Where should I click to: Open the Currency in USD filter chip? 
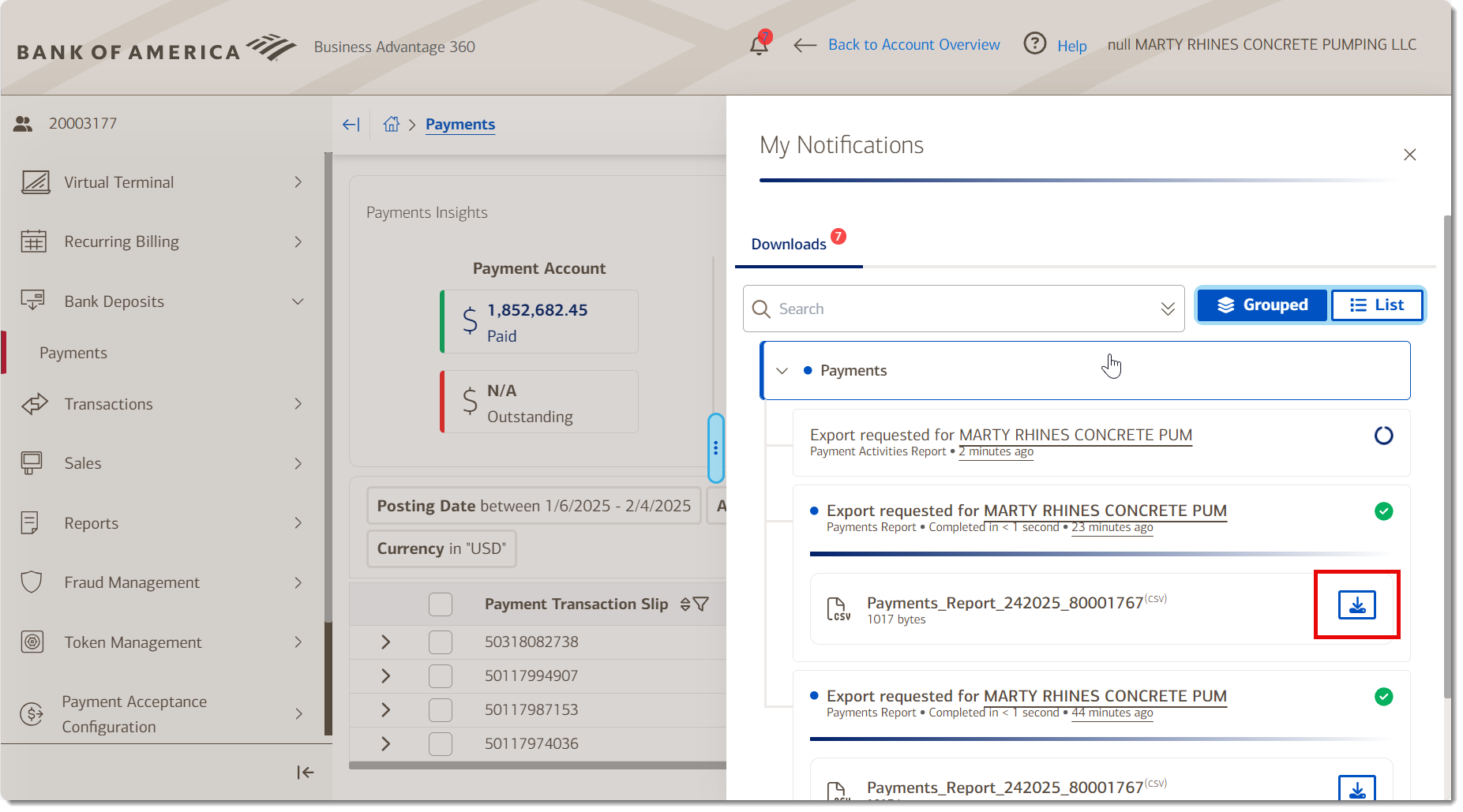441,548
